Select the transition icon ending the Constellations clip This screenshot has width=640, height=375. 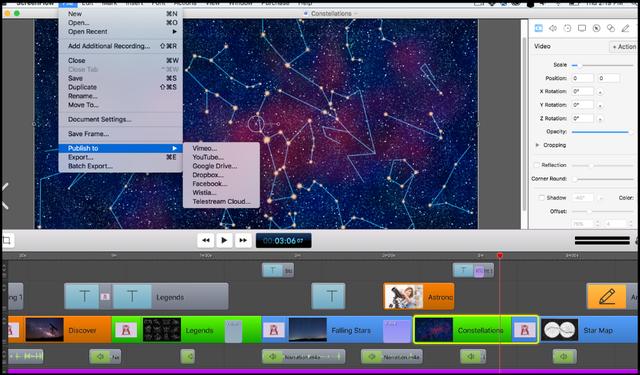point(524,330)
